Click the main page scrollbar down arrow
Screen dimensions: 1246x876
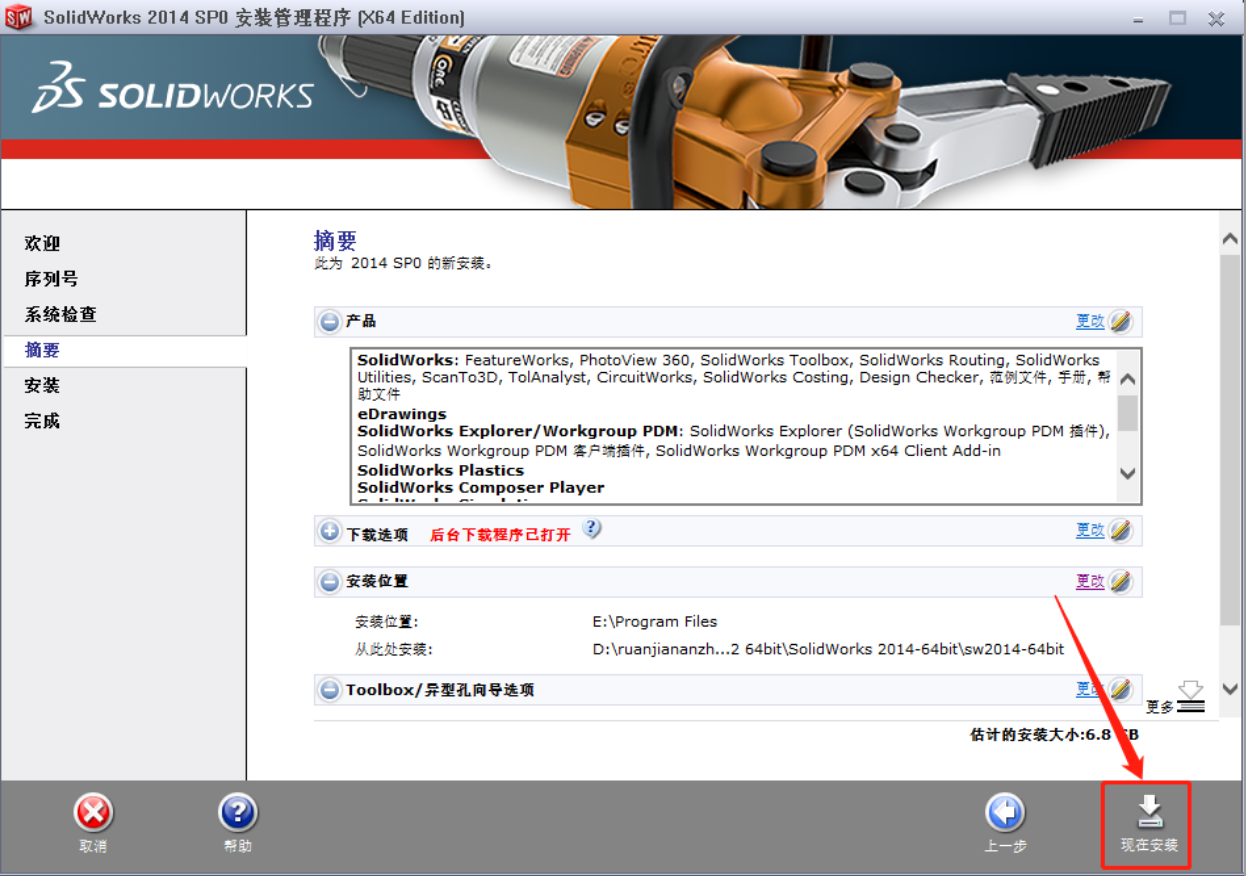pos(1230,689)
